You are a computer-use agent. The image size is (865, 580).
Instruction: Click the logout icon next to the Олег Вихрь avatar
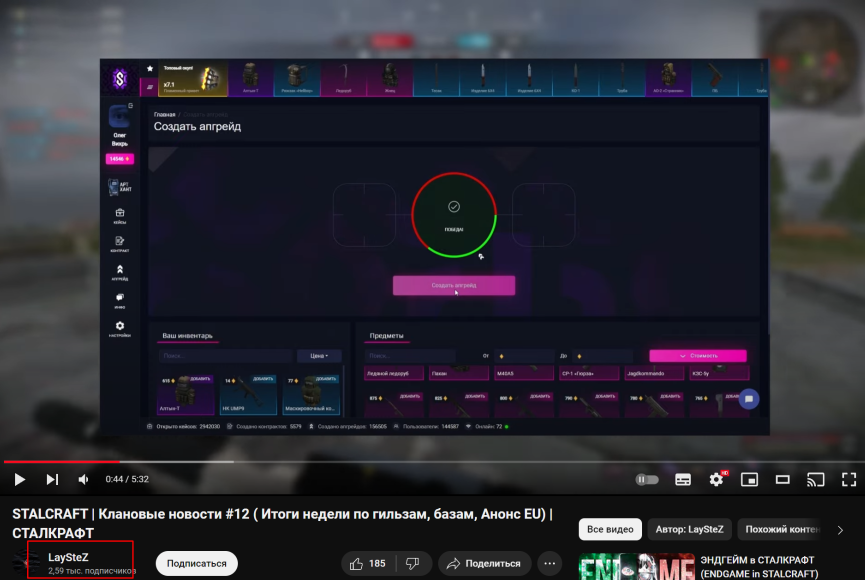tap(131, 105)
